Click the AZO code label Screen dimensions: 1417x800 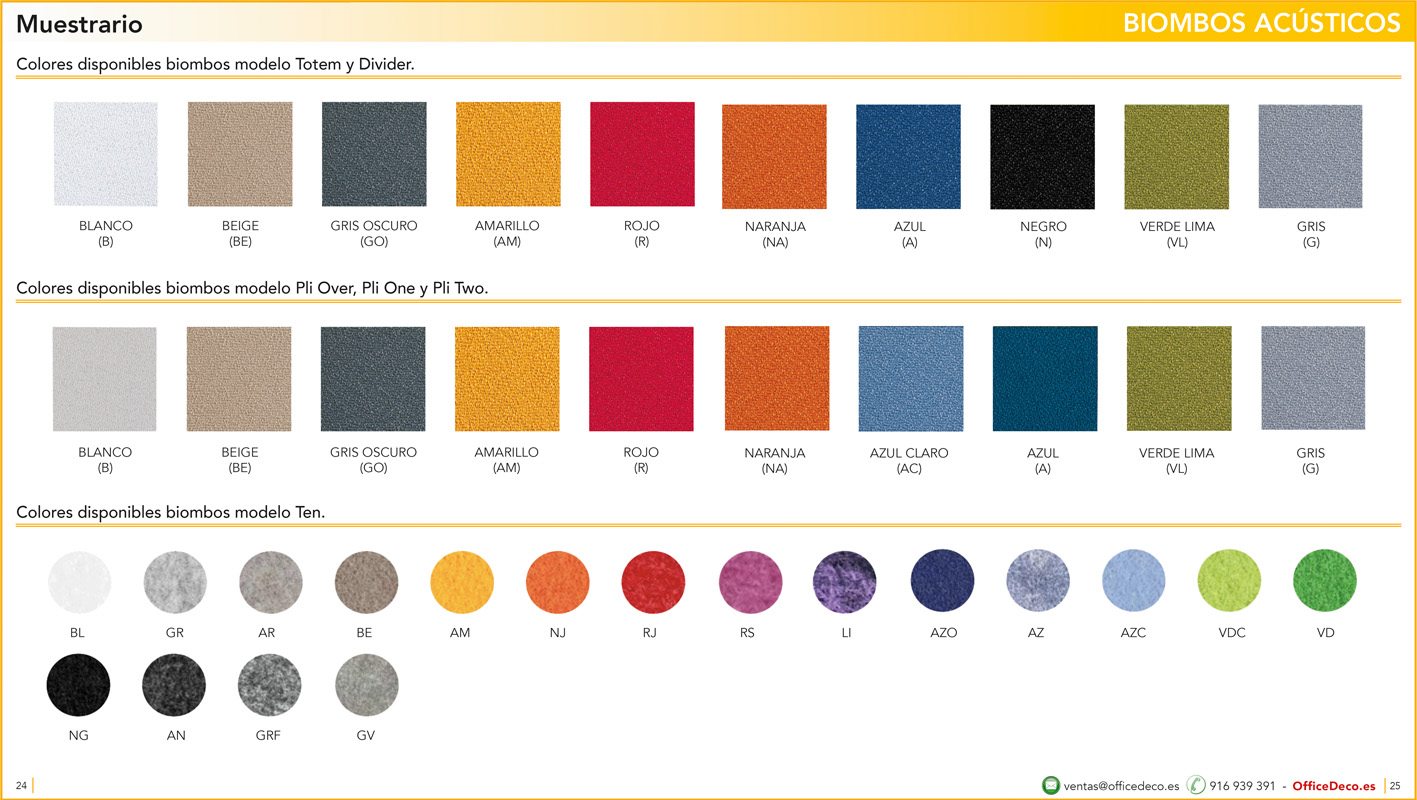(x=944, y=633)
